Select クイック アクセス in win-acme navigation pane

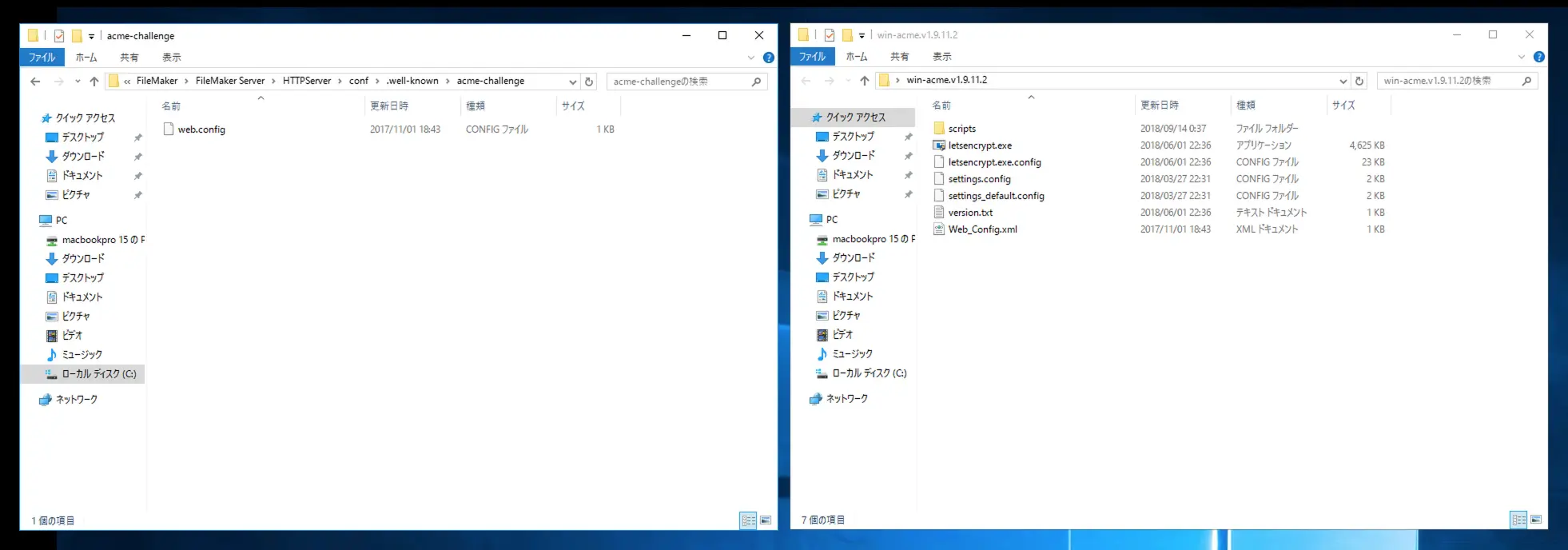pos(855,118)
